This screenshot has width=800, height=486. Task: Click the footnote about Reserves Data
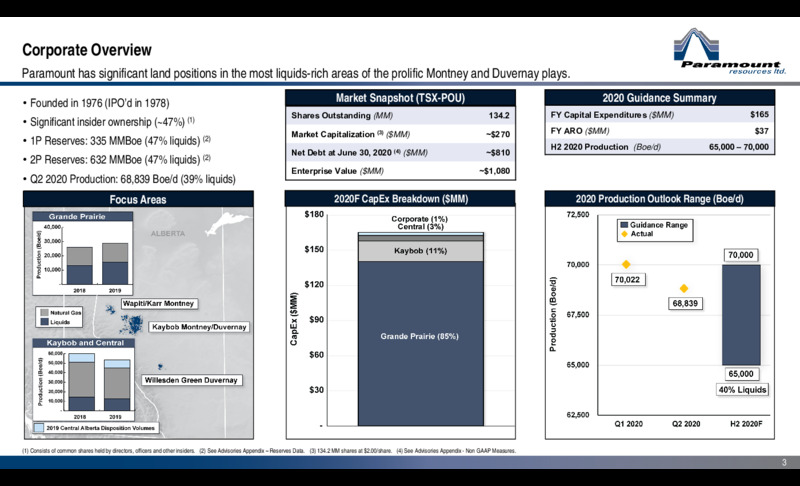click(252, 451)
